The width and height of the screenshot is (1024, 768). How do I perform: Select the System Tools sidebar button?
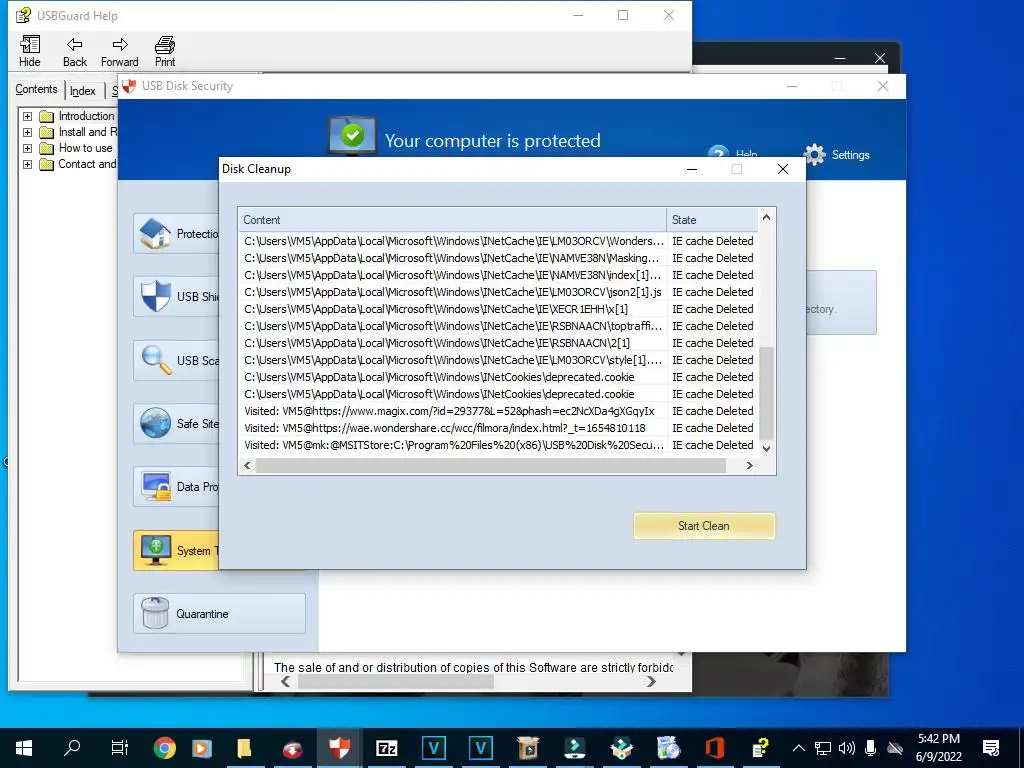click(x=176, y=550)
